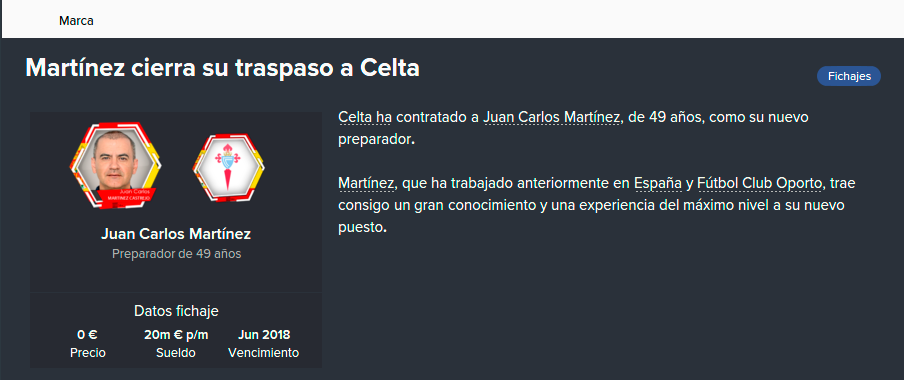
Task: Click Juan Carlos Martínez's portrait photo
Action: click(x=115, y=165)
